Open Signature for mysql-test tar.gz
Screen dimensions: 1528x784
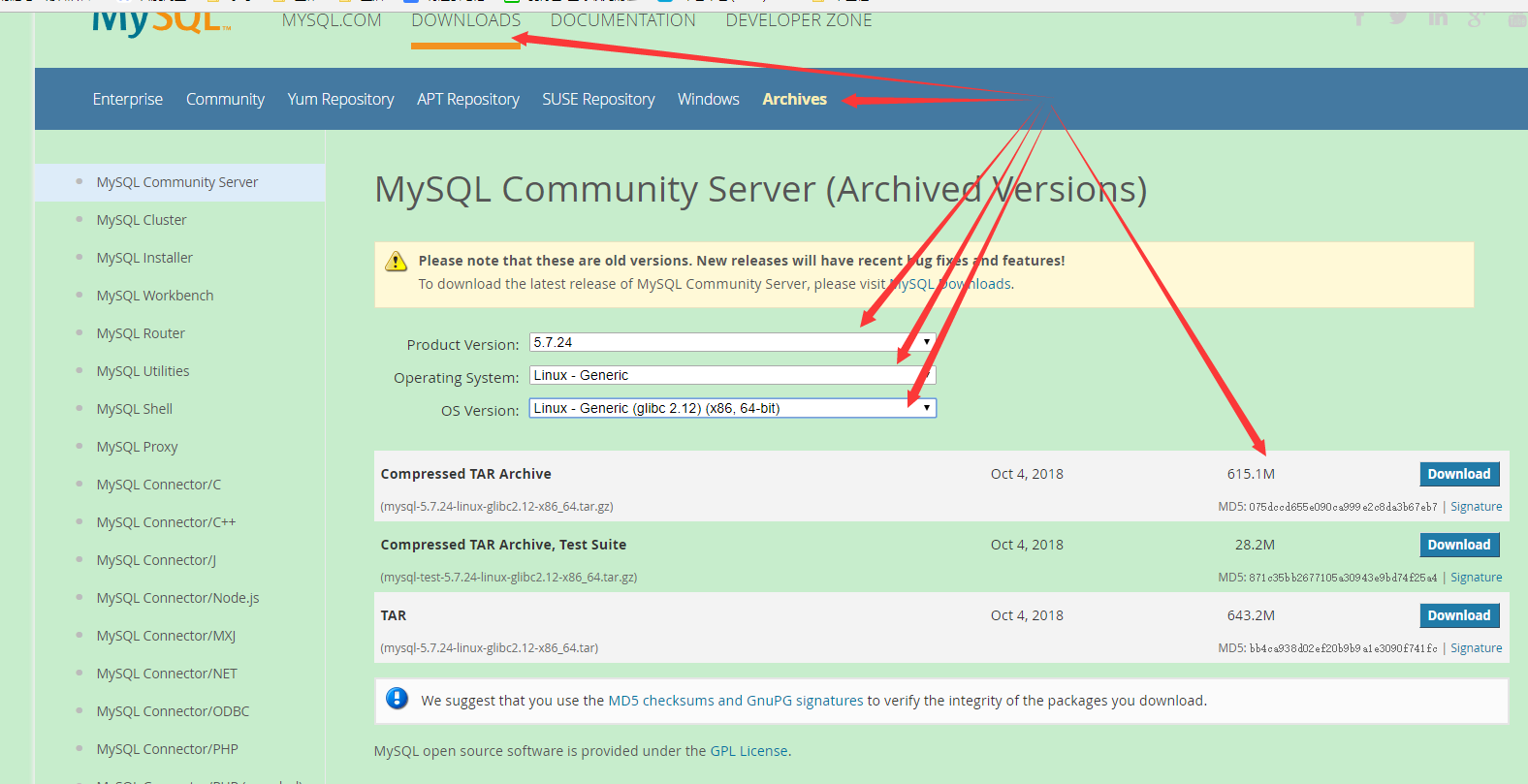pos(1476,578)
